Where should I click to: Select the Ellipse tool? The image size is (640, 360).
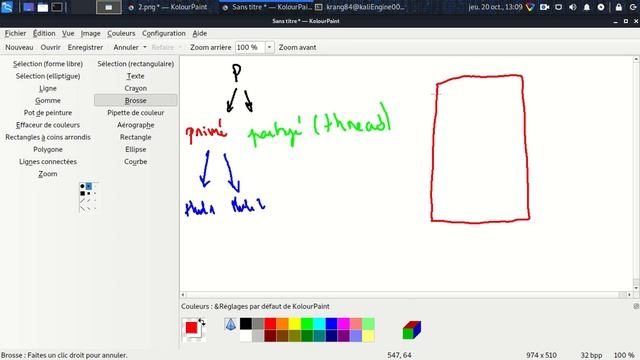coord(136,149)
